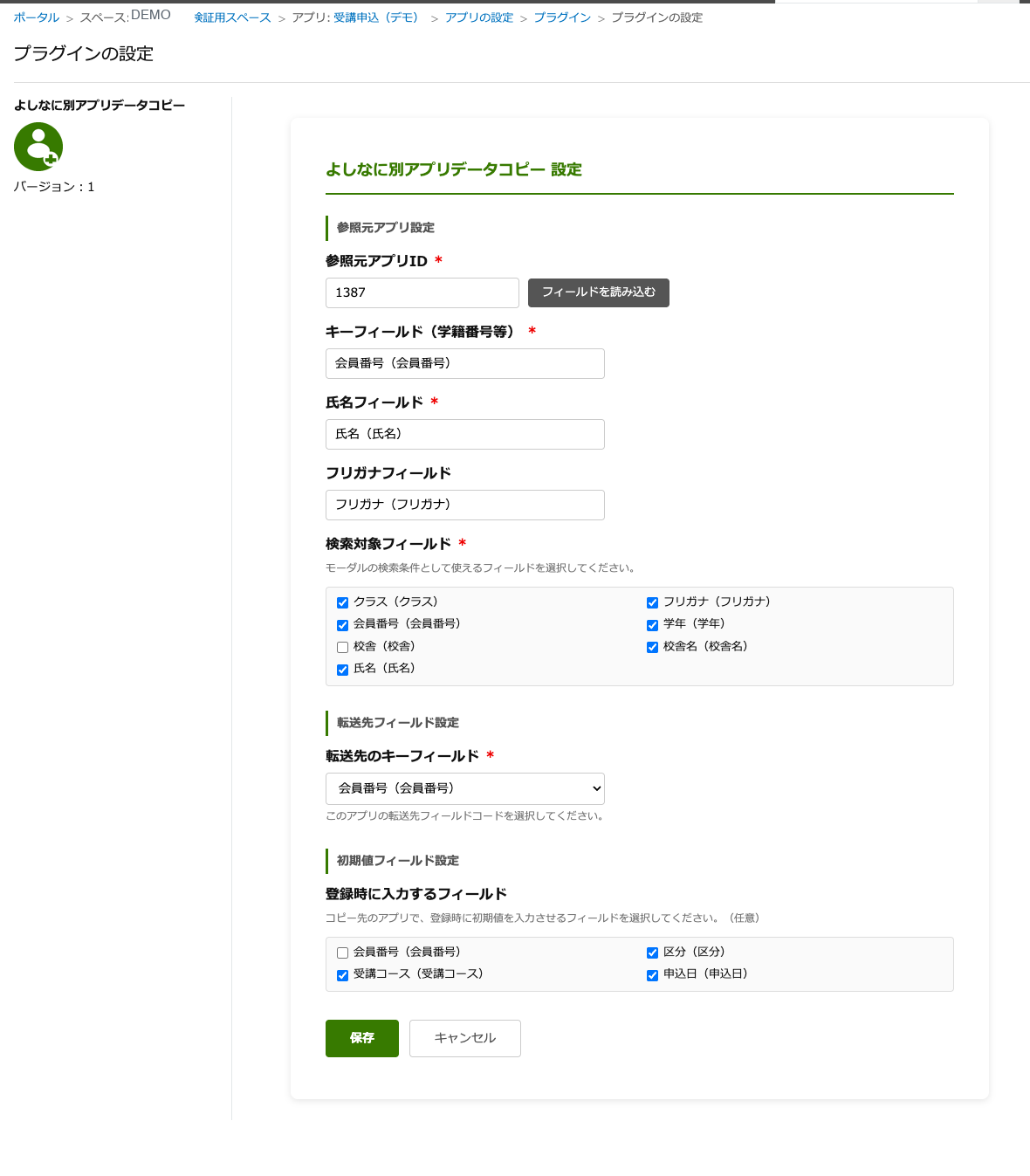Toggle the クラス（クラス） checkbox
The width and height of the screenshot is (1030, 1176).
342,602
